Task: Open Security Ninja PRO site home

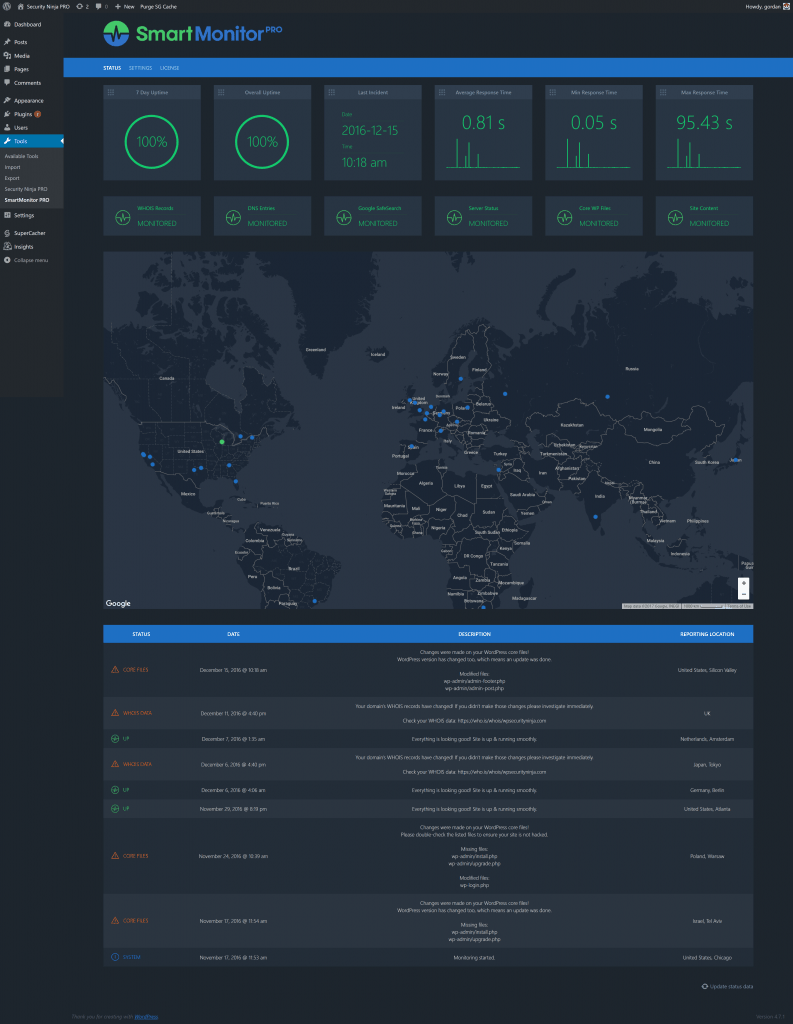Action: [x=43, y=7]
